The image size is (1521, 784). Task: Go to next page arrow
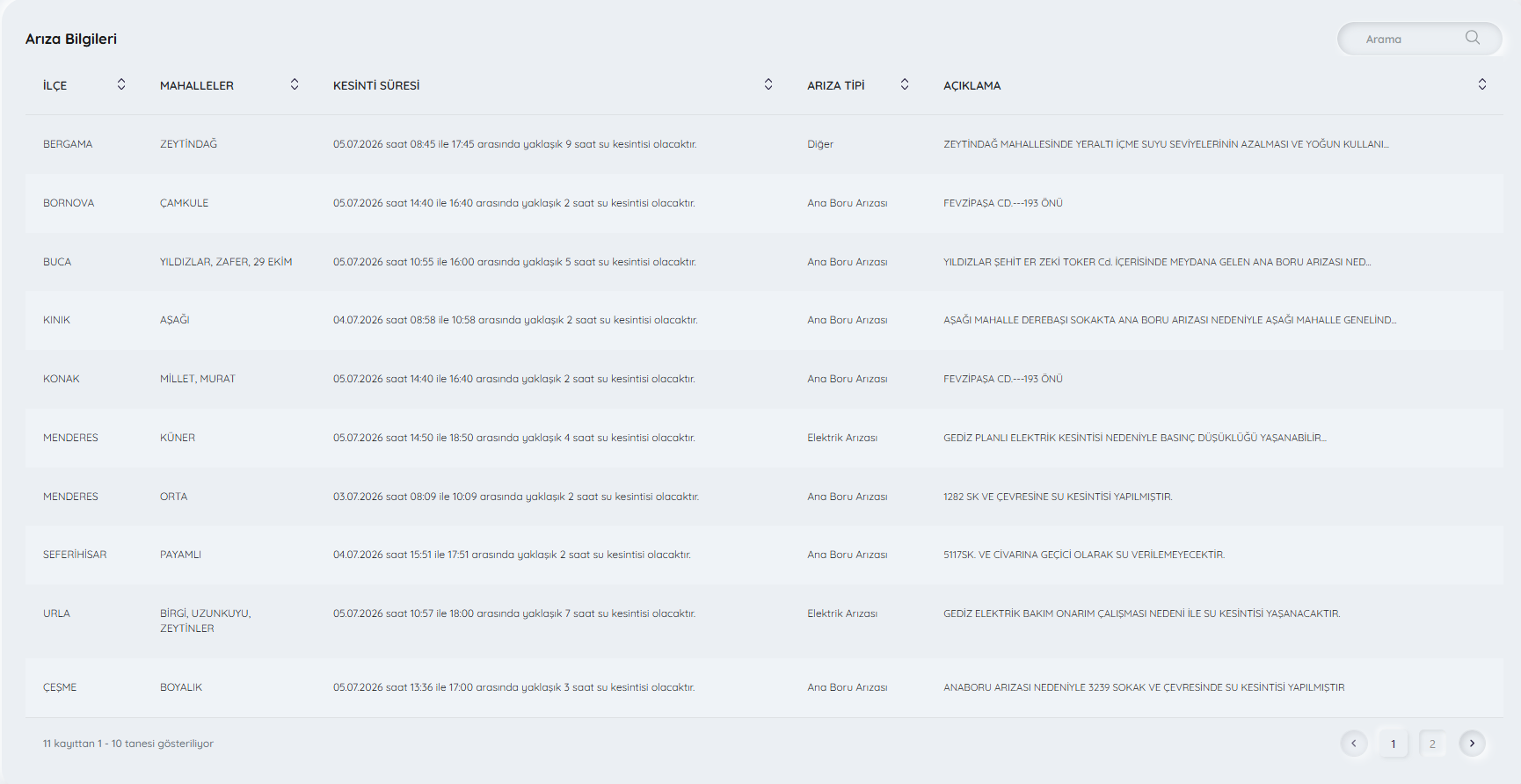(1473, 744)
